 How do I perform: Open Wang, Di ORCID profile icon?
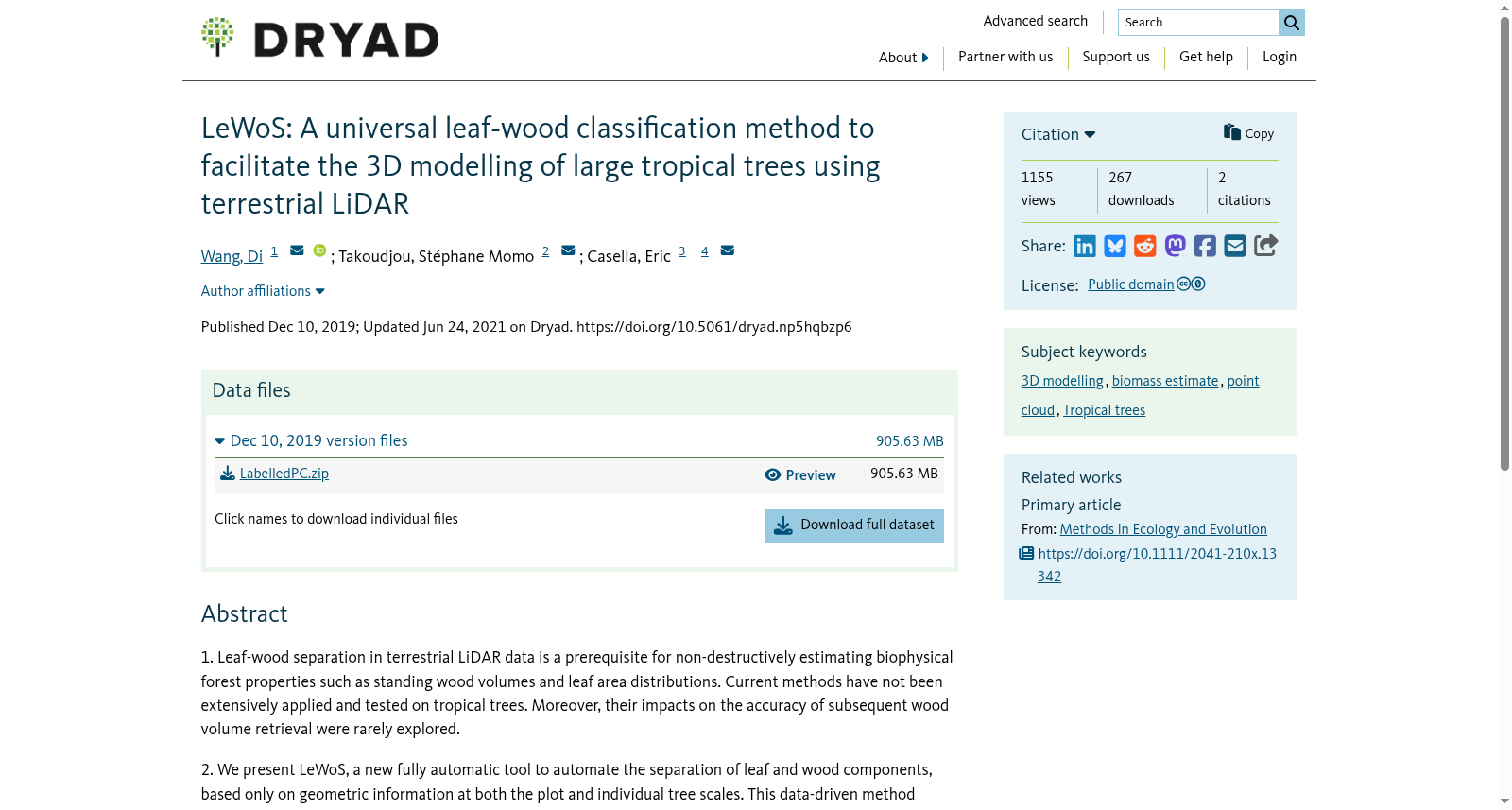[x=319, y=250]
